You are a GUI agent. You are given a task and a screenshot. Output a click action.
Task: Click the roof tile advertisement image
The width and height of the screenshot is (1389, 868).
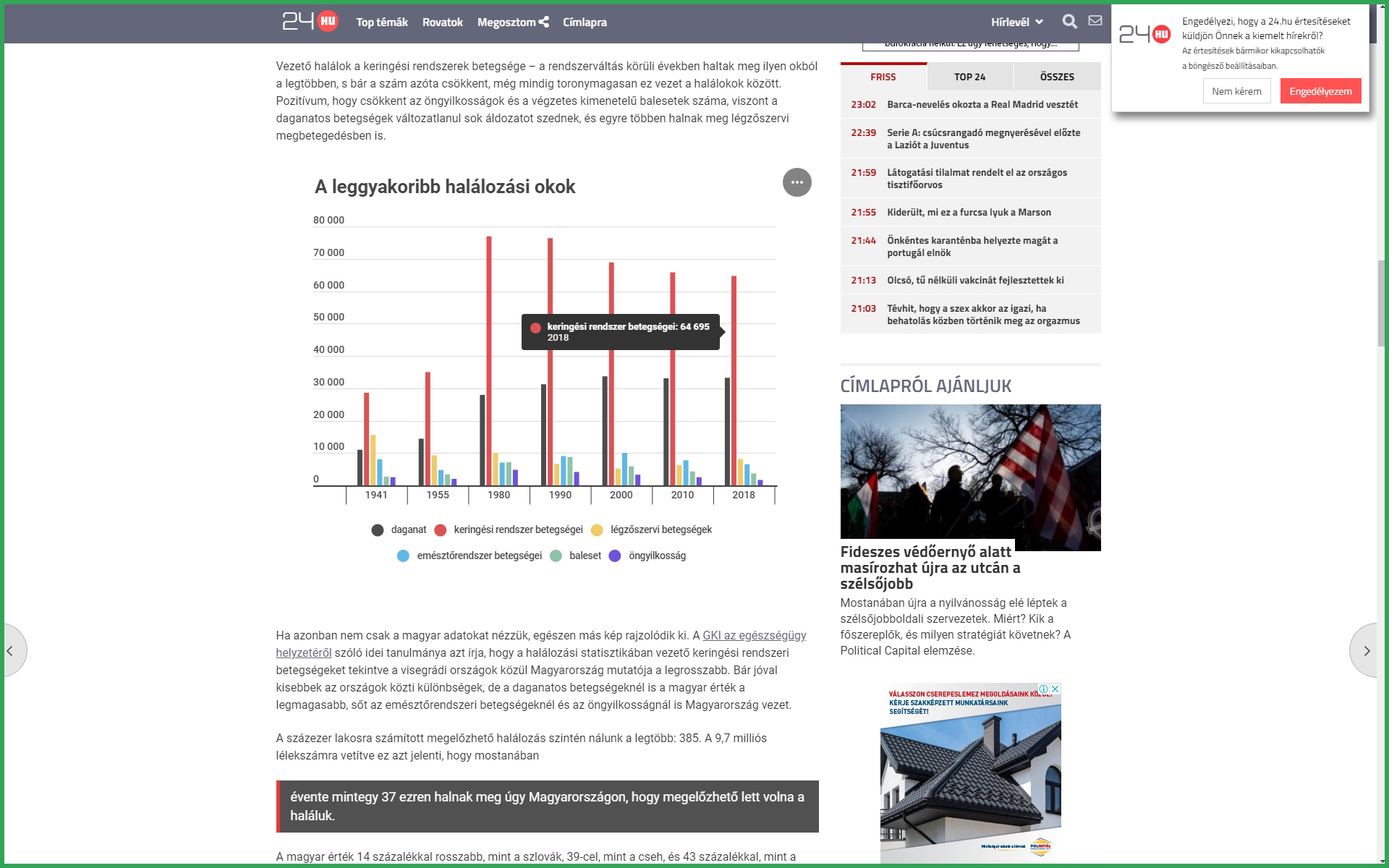tap(970, 773)
